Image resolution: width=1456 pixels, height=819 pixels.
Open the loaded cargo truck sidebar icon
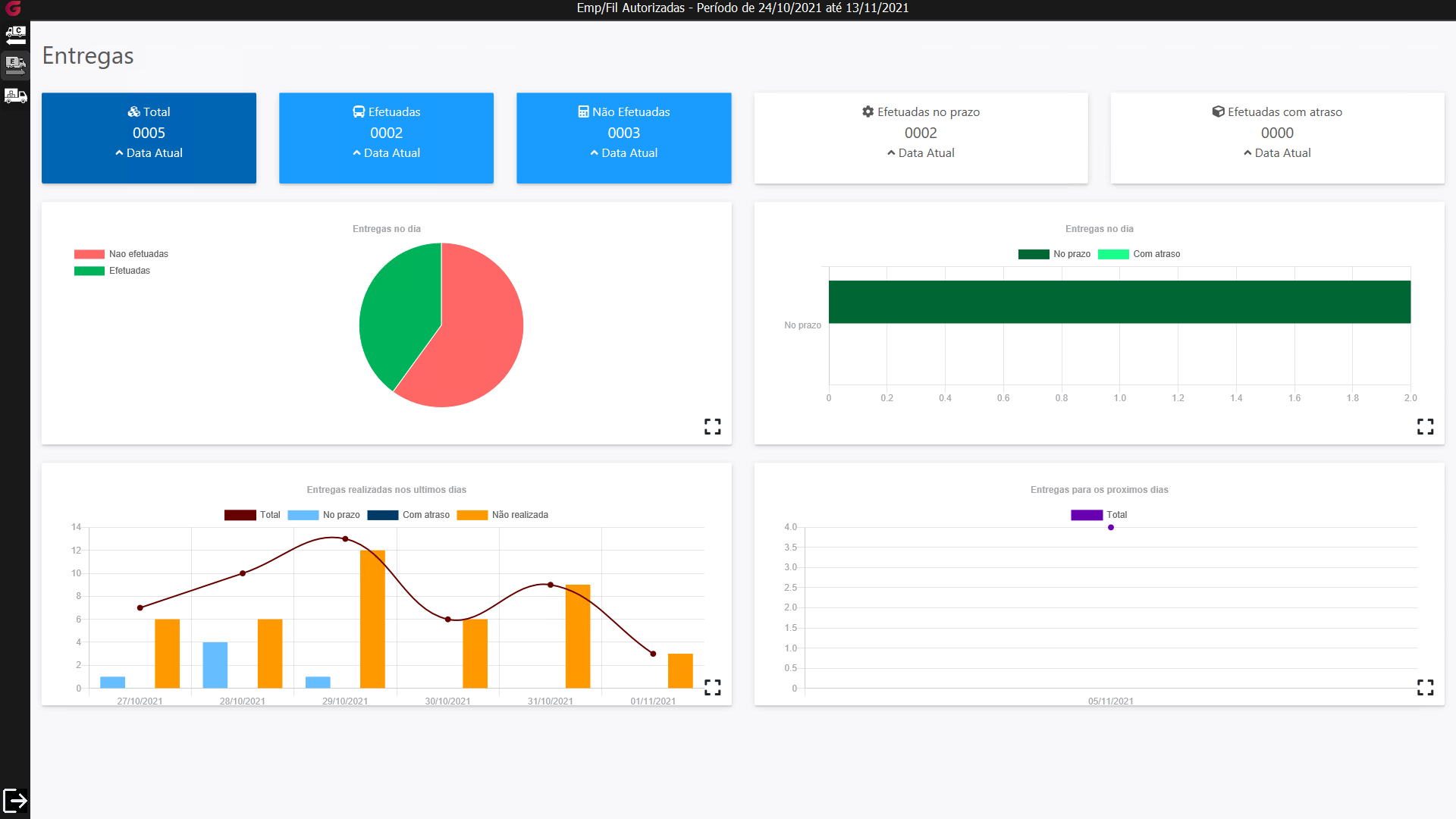click(15, 96)
